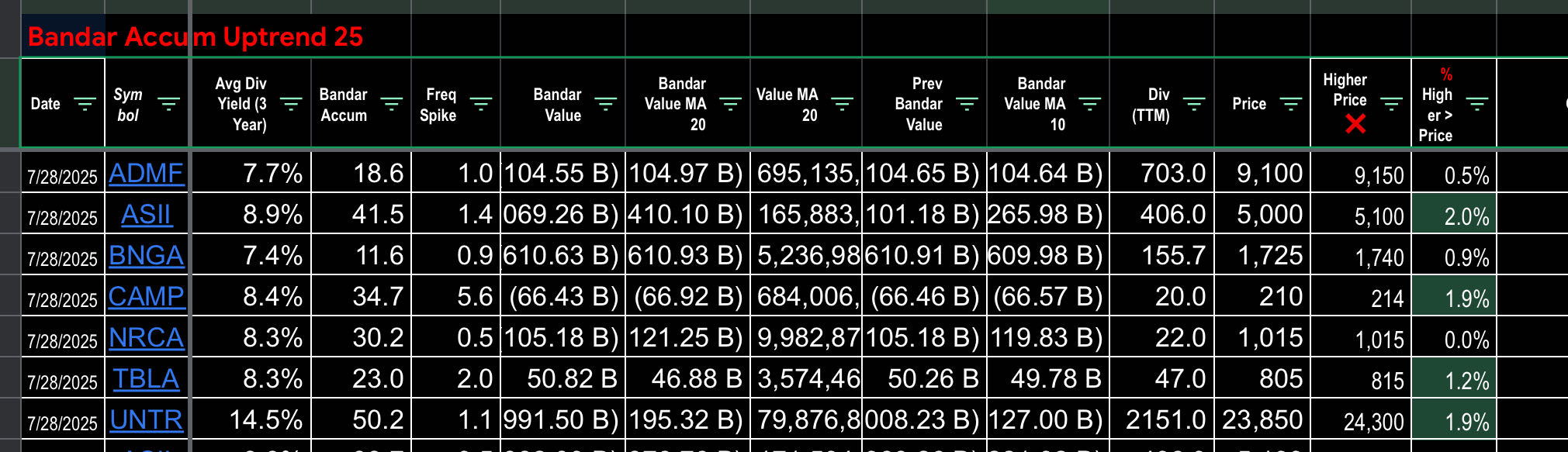Select the 49.78 B cell
The image size is (1568, 452).
tap(1048, 378)
